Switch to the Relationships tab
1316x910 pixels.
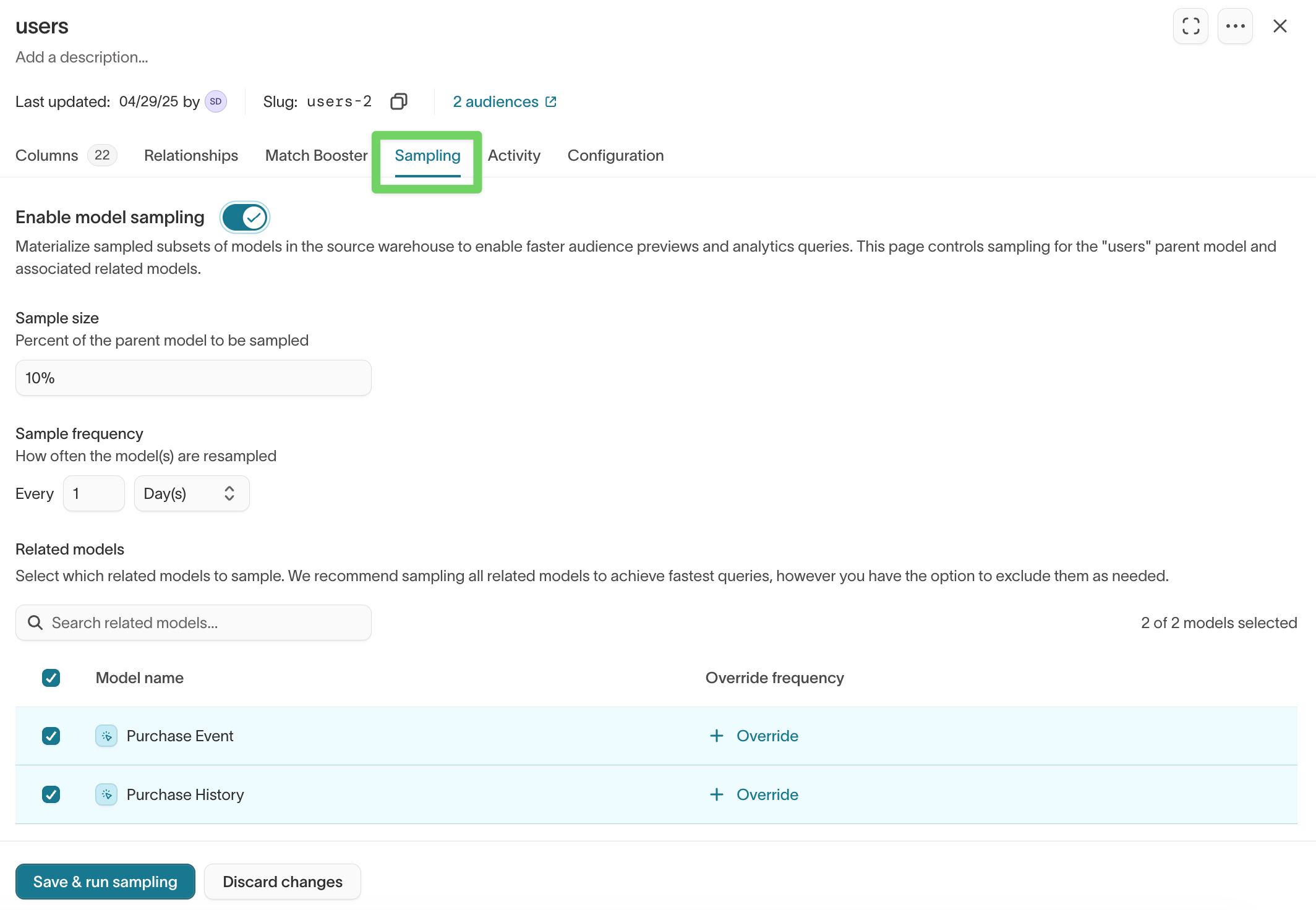(190, 155)
